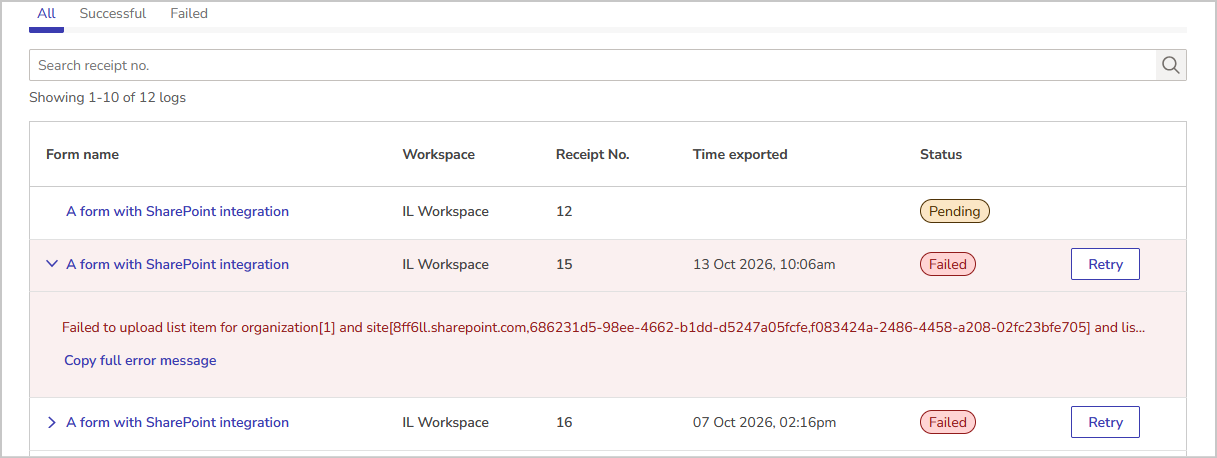Click the 07 Oct 2026, 02:16pm timestamp

(764, 423)
